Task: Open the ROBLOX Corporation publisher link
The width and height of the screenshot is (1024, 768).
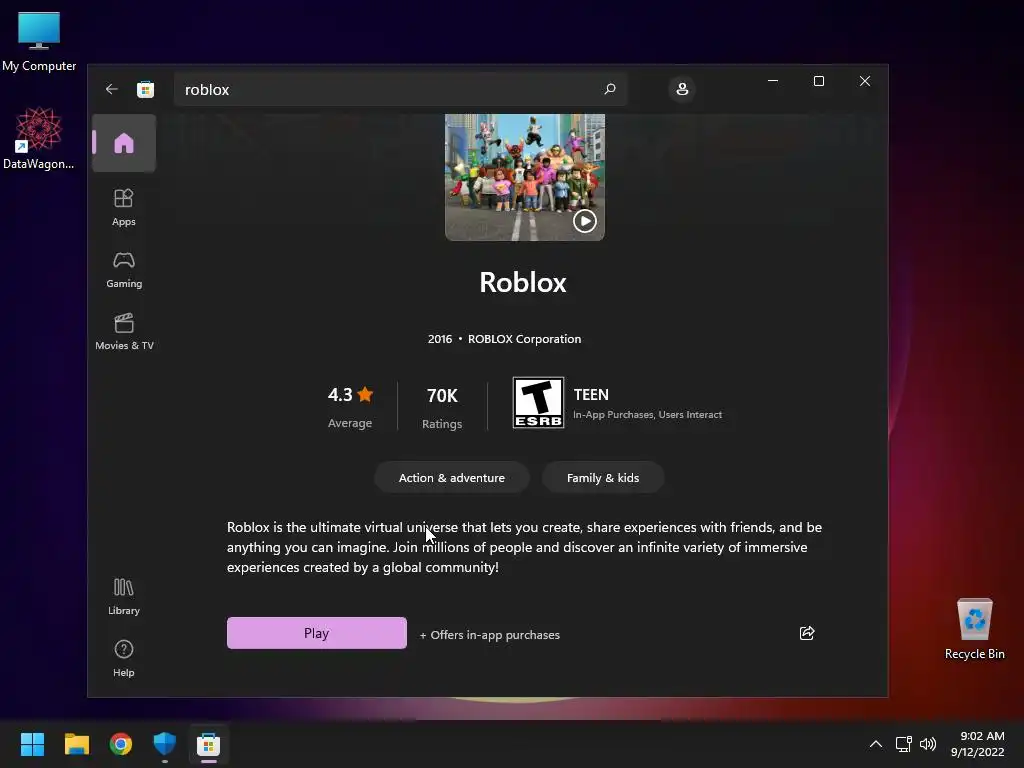Action: tap(524, 339)
